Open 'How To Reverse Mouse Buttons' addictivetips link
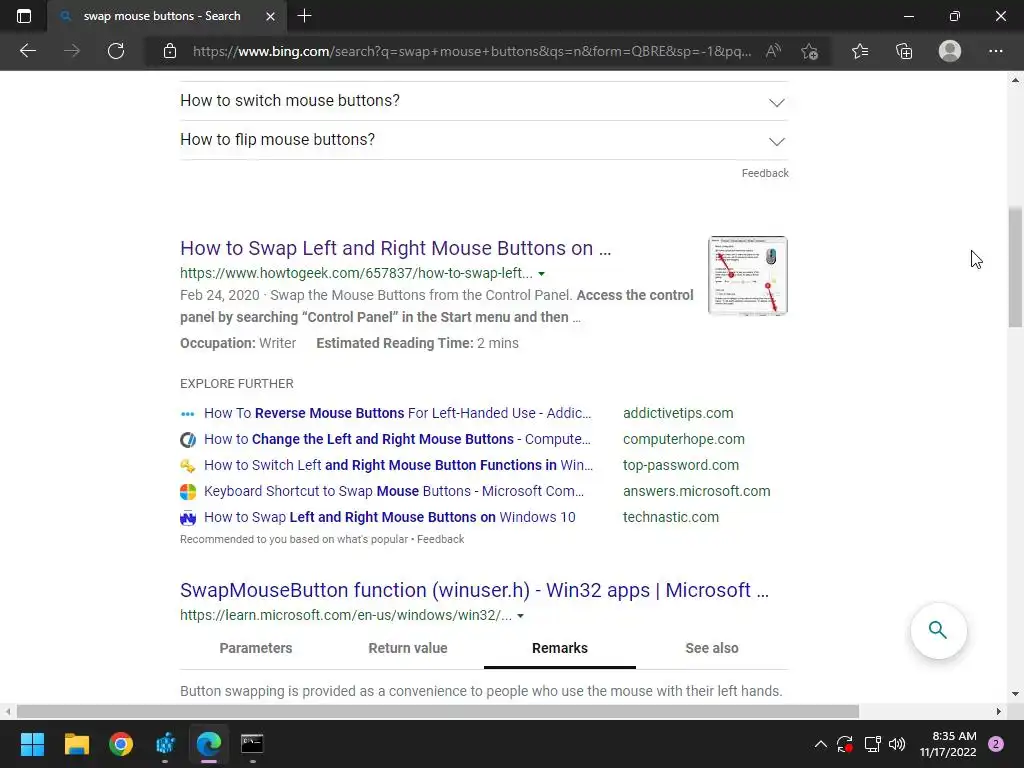This screenshot has width=1024, height=768. pyautogui.click(x=397, y=413)
